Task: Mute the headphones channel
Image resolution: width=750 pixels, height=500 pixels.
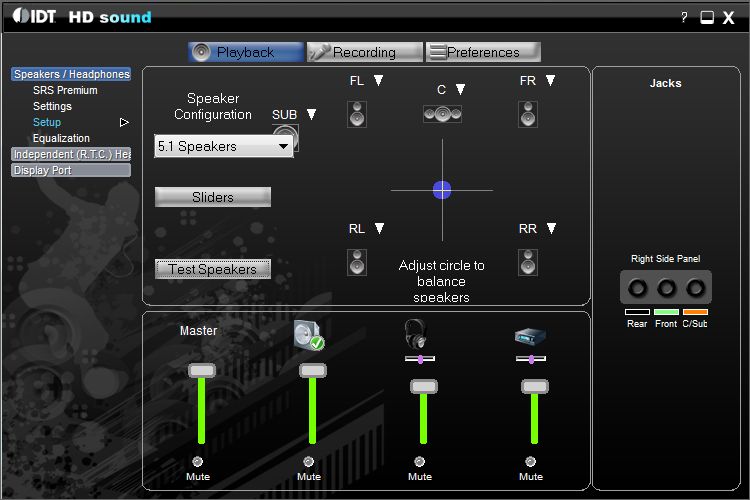Action: click(419, 461)
